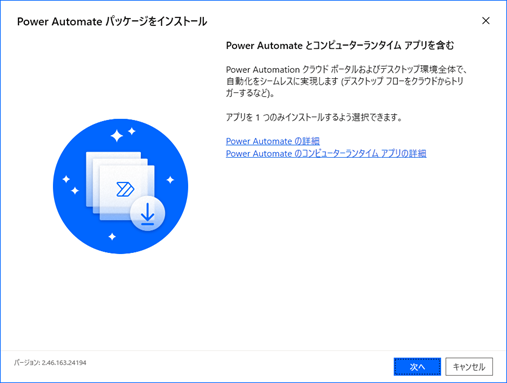Click the バージョン 2.46.163.24194 version label
The height and width of the screenshot is (383, 507).
[50, 363]
